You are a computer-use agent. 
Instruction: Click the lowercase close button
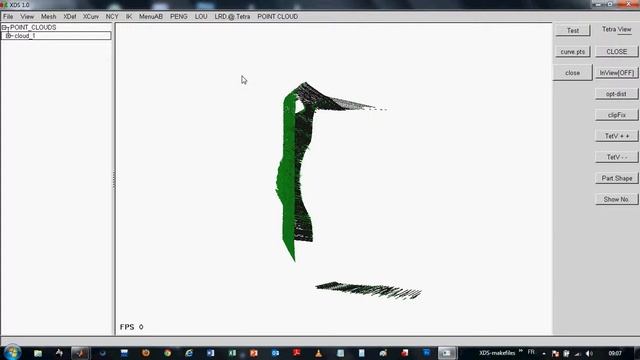[x=573, y=73]
